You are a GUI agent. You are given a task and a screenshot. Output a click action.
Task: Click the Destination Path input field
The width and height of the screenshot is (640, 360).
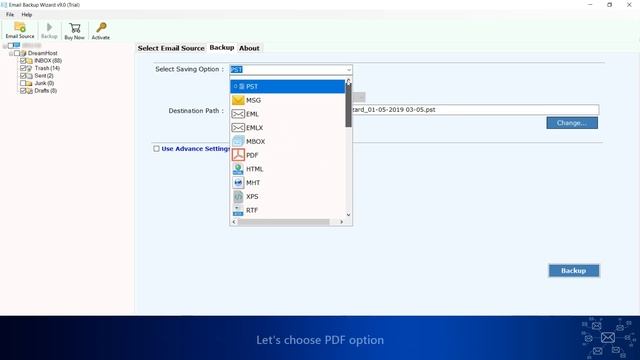476,110
